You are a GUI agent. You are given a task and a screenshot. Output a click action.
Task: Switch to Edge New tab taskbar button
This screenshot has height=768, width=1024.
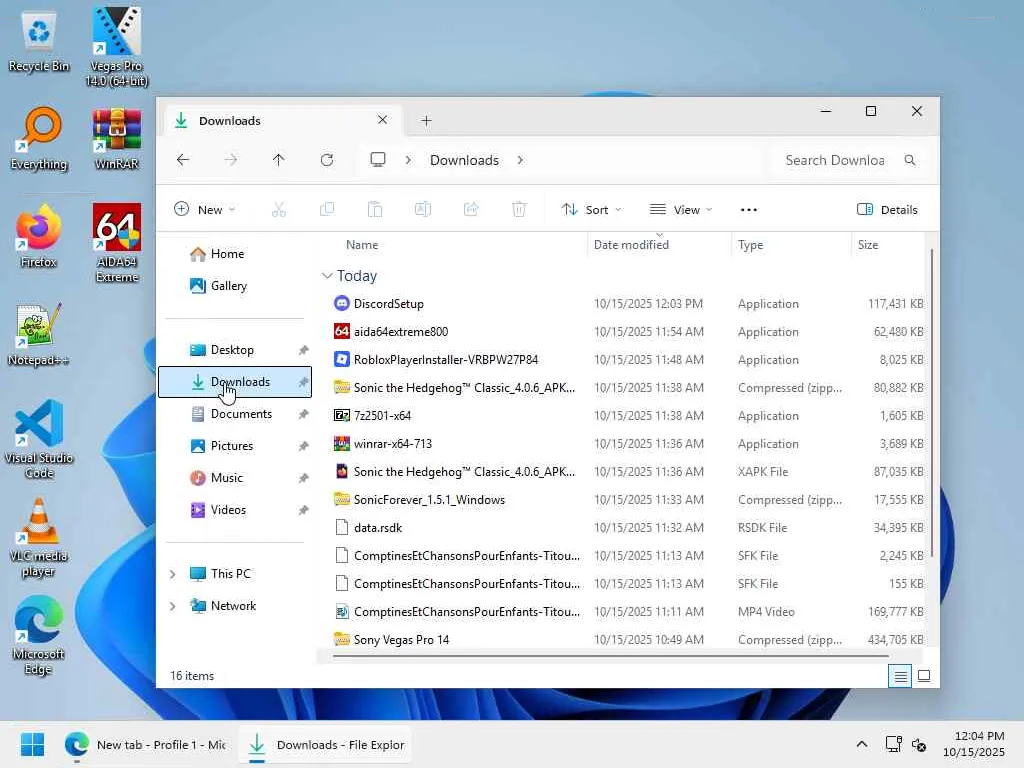tap(145, 744)
